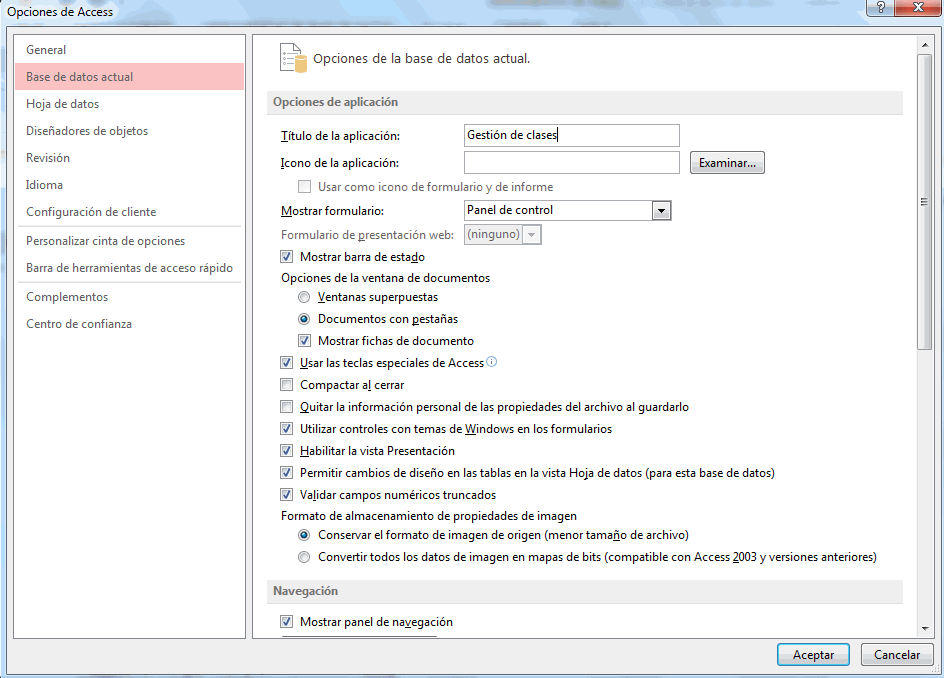Screen dimensions: 944x678
Task: Uncheck 'Validar campos numéricos truncados'
Action: (287, 495)
